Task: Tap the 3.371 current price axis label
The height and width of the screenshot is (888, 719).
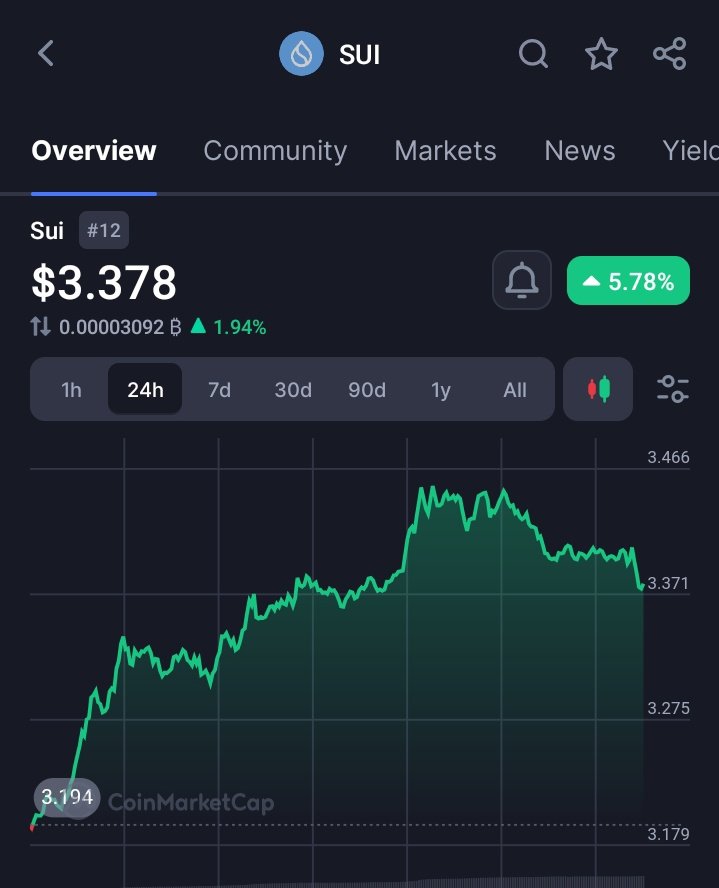Action: coord(668,583)
